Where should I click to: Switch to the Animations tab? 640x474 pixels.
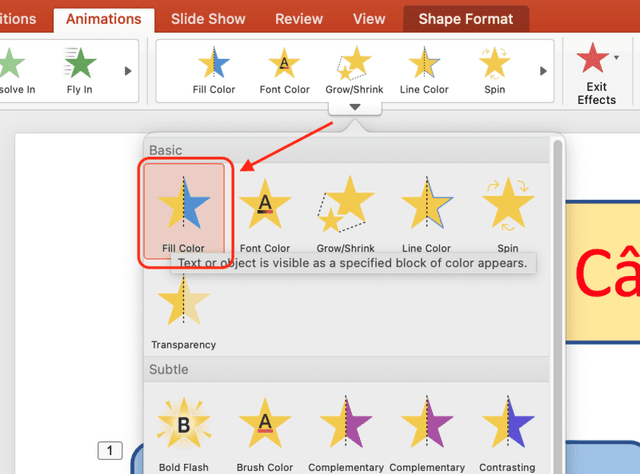104,19
